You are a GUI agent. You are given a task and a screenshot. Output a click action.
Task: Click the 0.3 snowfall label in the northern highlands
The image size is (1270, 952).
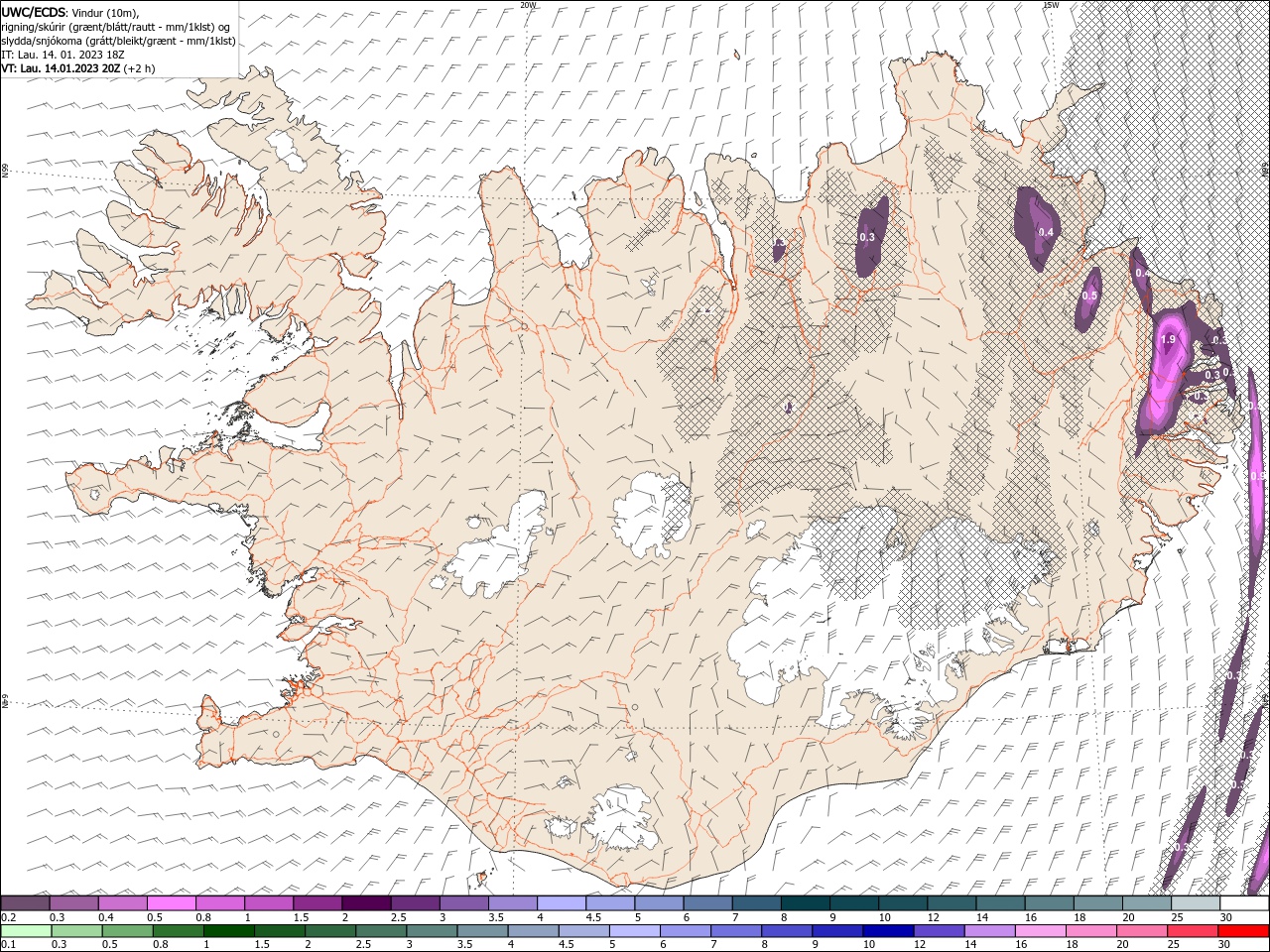point(866,237)
